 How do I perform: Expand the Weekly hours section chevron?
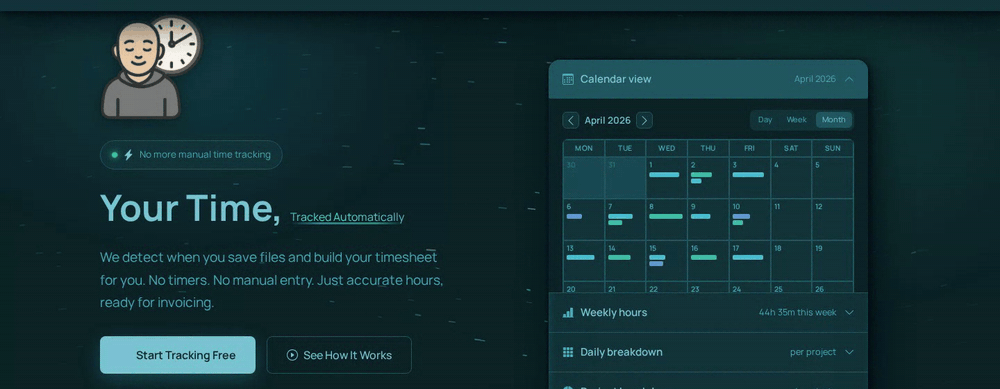pos(849,312)
